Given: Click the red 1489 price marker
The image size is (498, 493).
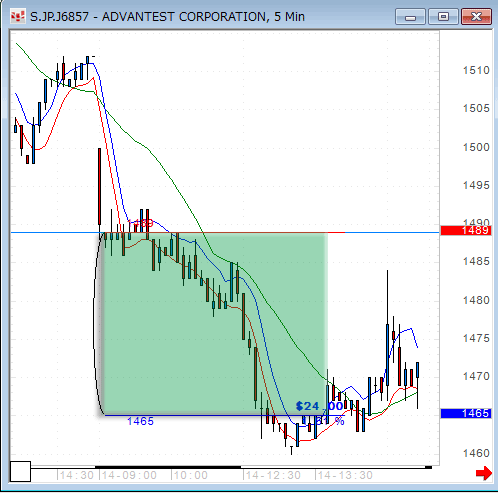Looking at the screenshot, I should 466,230.
